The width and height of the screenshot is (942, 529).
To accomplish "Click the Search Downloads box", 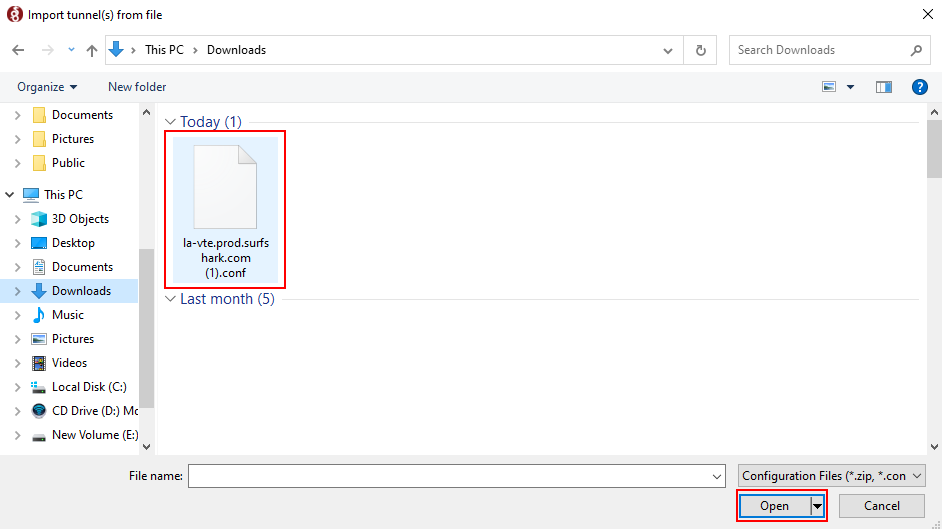I will (820, 50).
